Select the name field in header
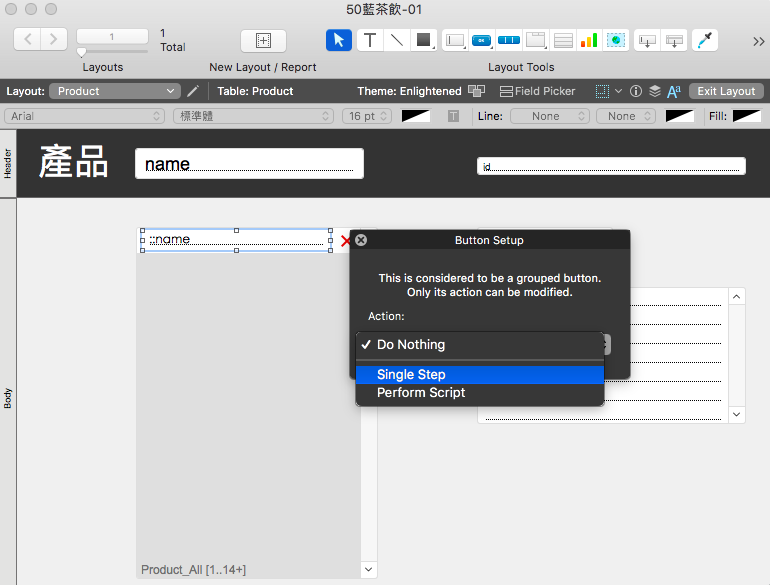 pyautogui.click(x=249, y=164)
